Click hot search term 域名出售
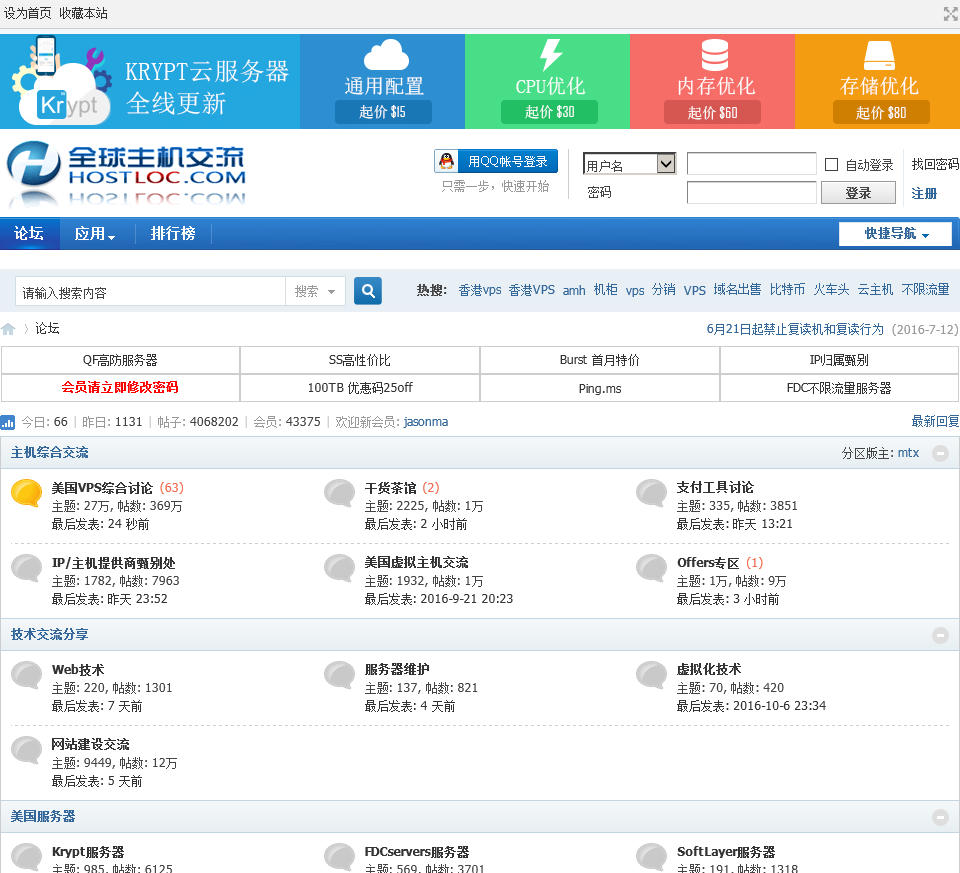The image size is (960, 873). coord(737,290)
